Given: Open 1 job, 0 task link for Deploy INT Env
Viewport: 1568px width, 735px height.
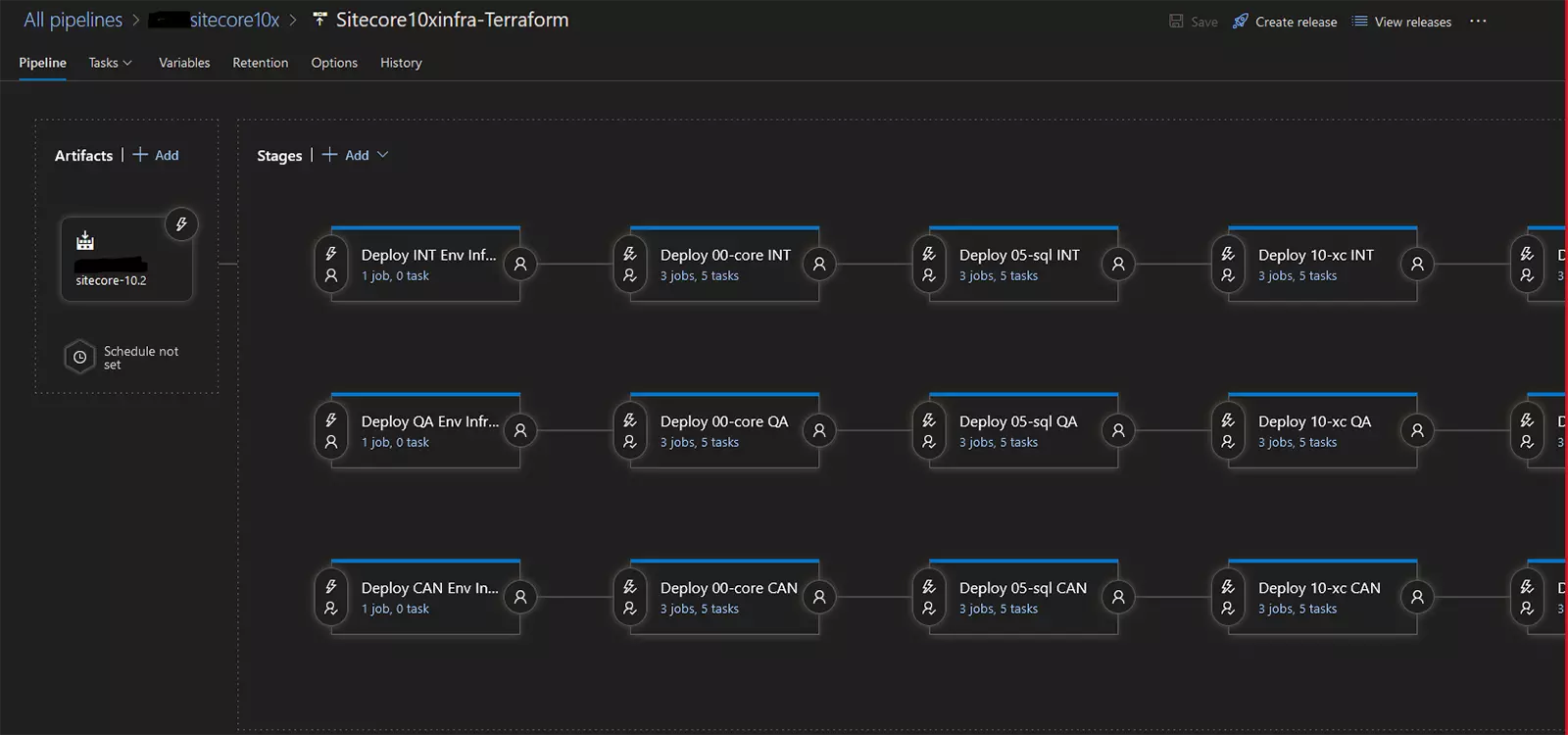Looking at the screenshot, I should coord(395,276).
